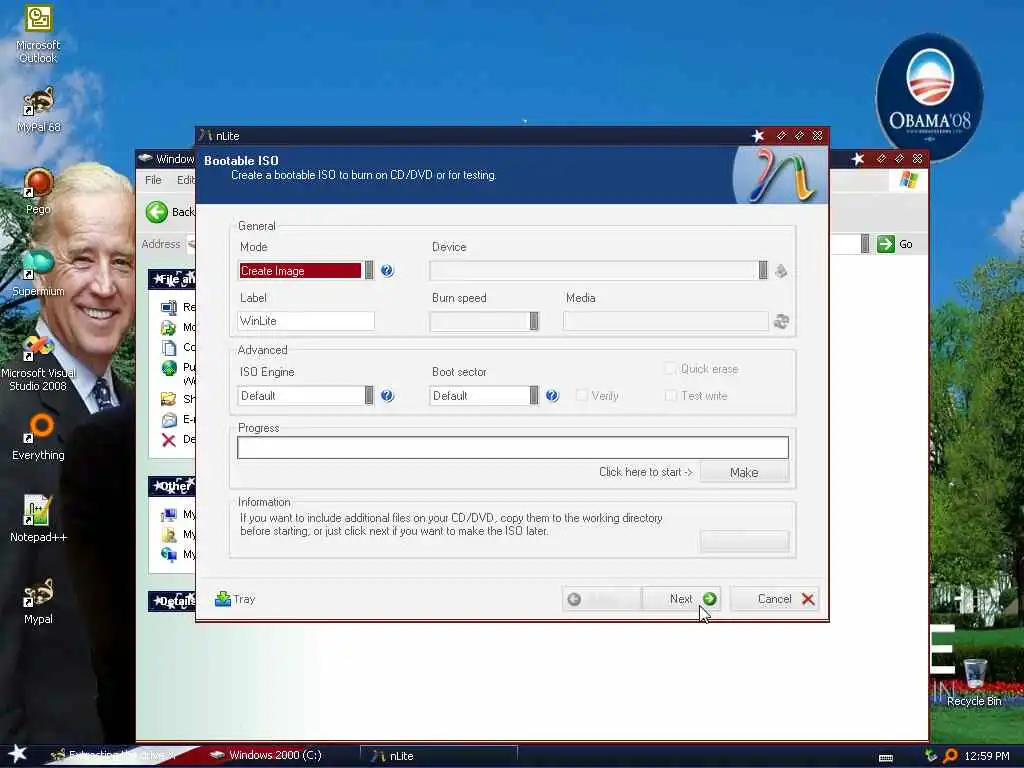Click the Boot sector help icon
Screen dimensions: 1024x768
(x=552, y=396)
